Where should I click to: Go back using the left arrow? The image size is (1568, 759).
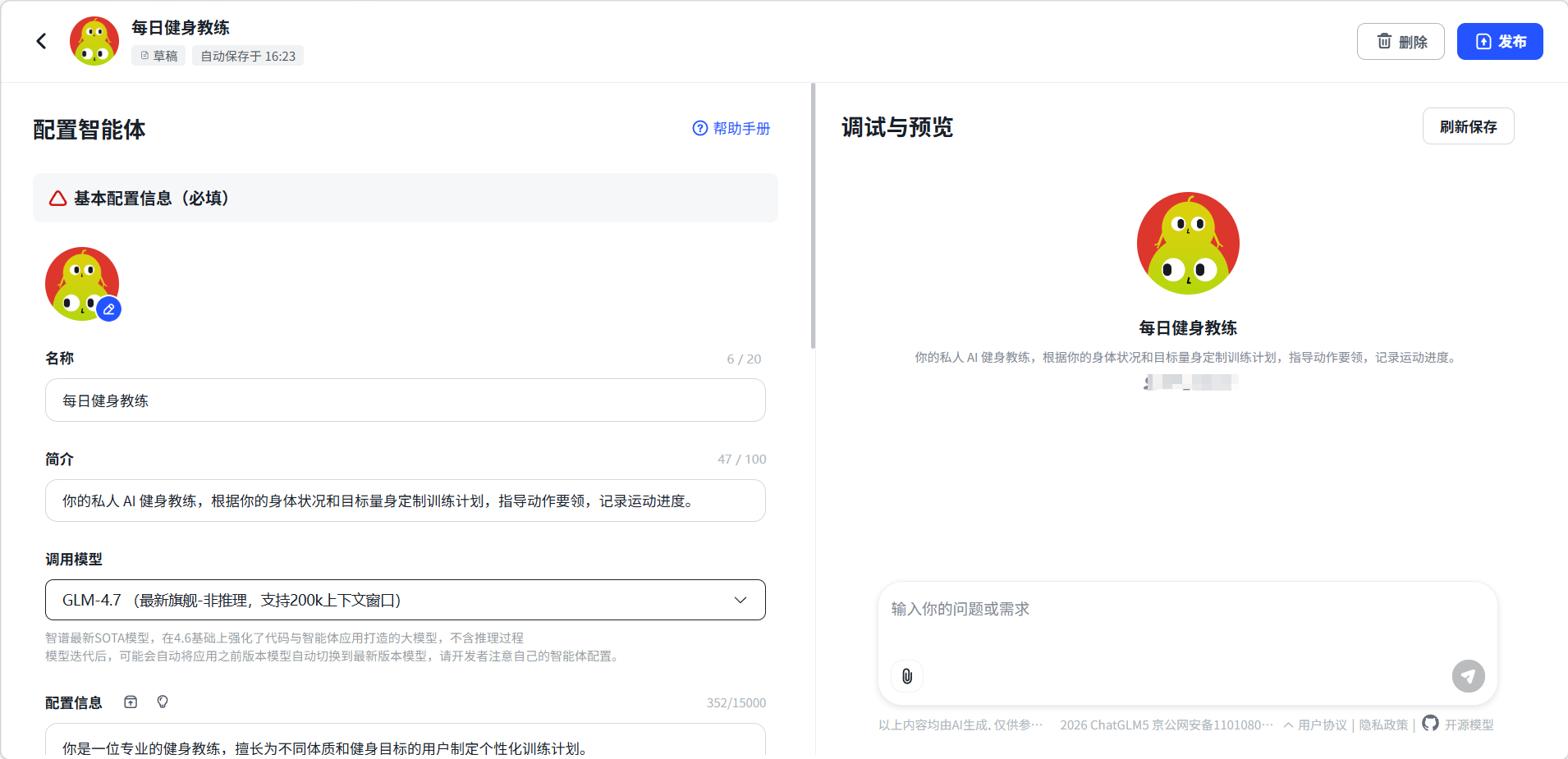tap(41, 41)
